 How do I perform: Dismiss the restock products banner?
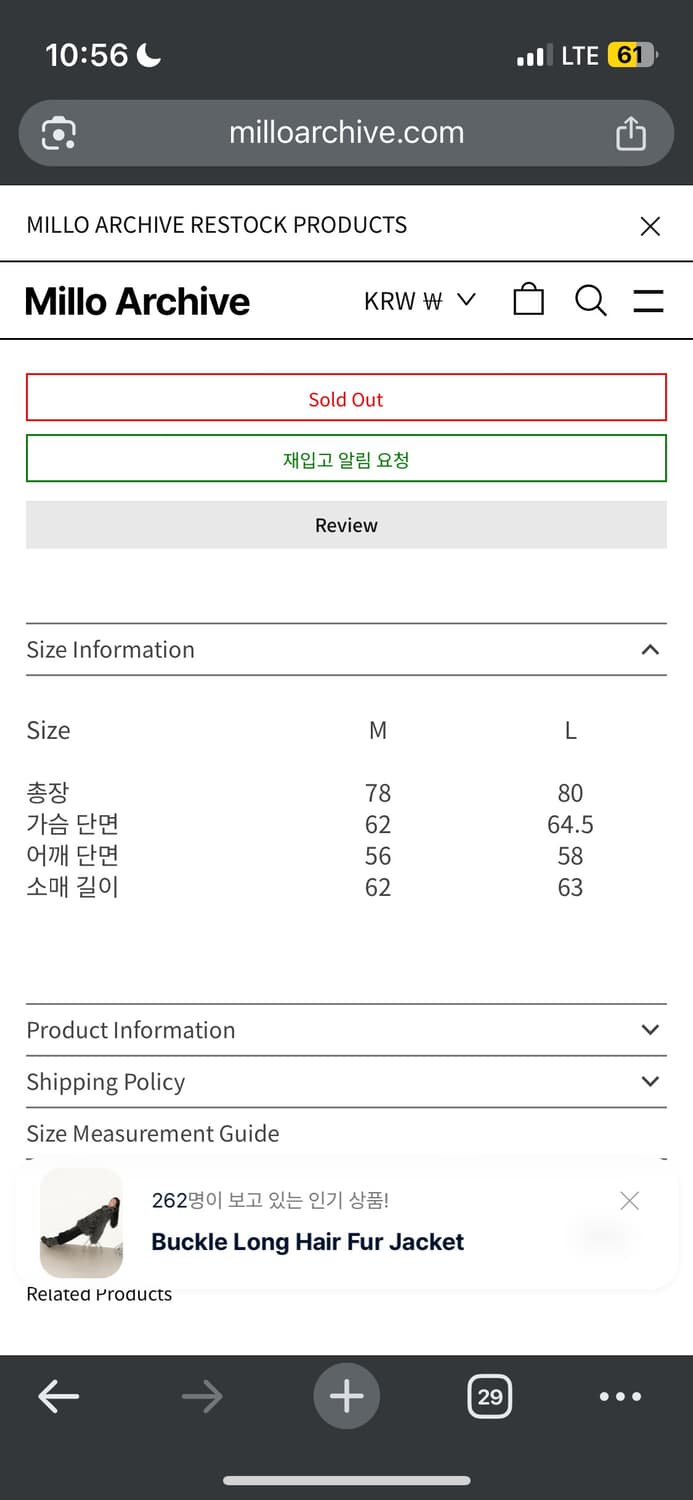(x=650, y=226)
